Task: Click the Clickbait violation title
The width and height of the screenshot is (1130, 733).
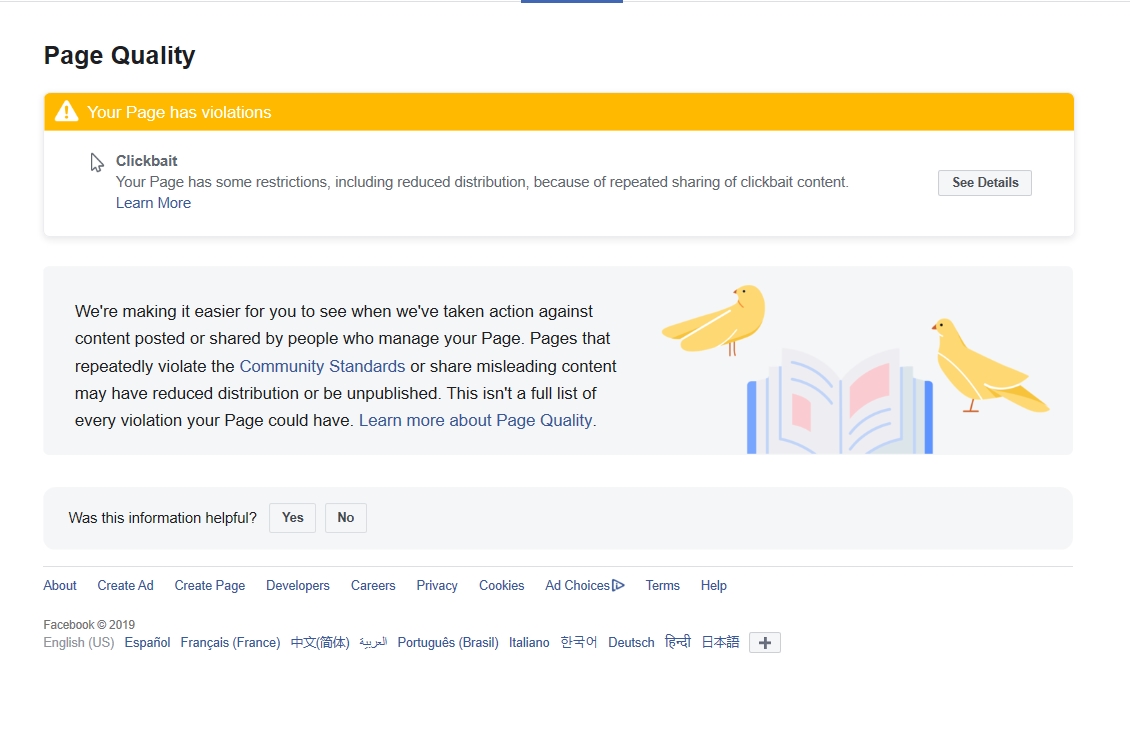Action: 146,161
